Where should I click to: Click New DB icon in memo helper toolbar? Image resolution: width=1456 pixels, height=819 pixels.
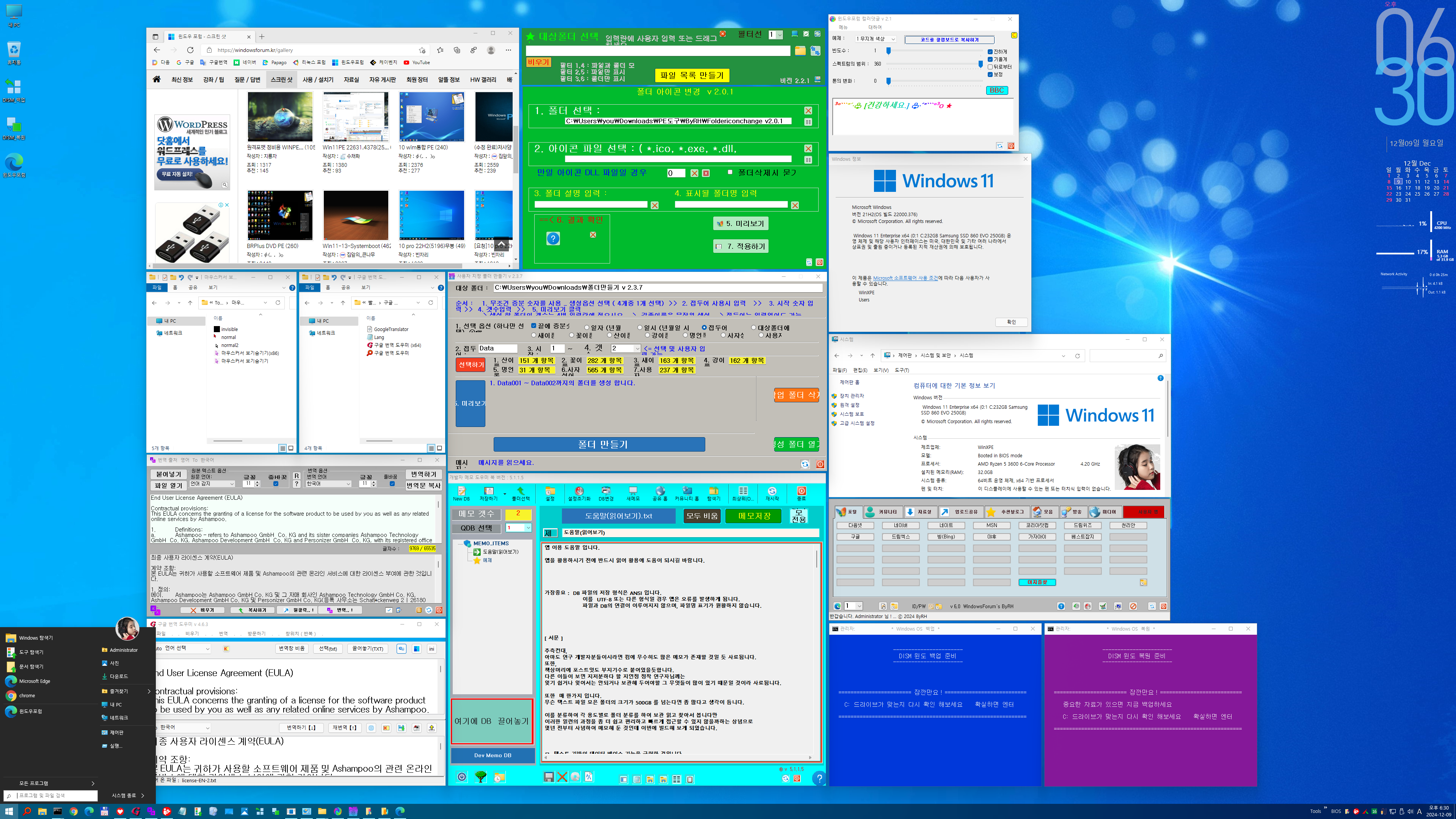tap(461, 493)
